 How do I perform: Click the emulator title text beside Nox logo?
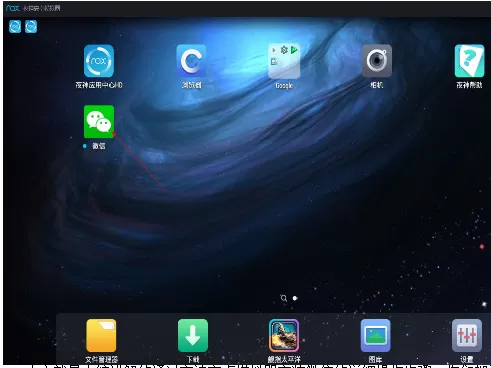(x=42, y=8)
